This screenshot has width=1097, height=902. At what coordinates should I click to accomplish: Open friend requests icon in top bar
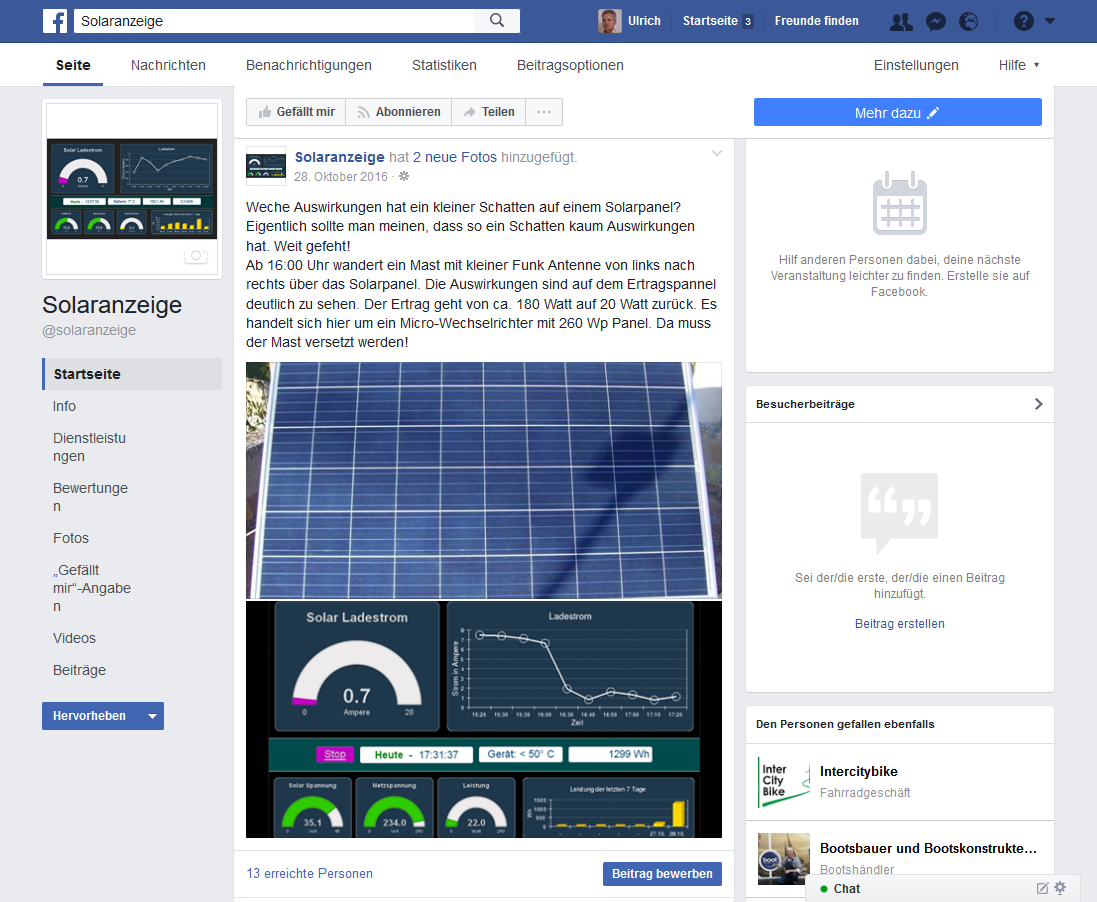pyautogui.click(x=901, y=21)
